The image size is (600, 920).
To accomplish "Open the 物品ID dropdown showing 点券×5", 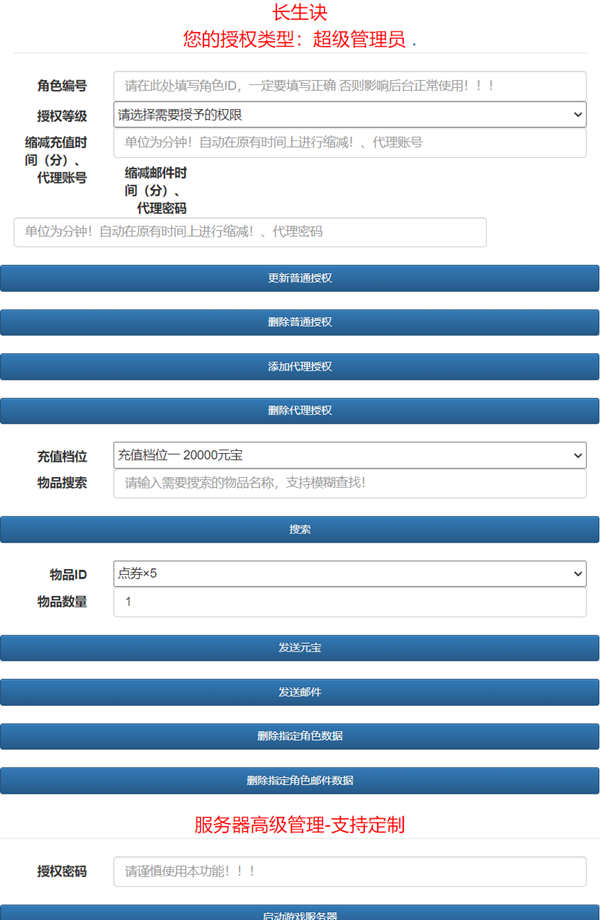I will tap(349, 574).
